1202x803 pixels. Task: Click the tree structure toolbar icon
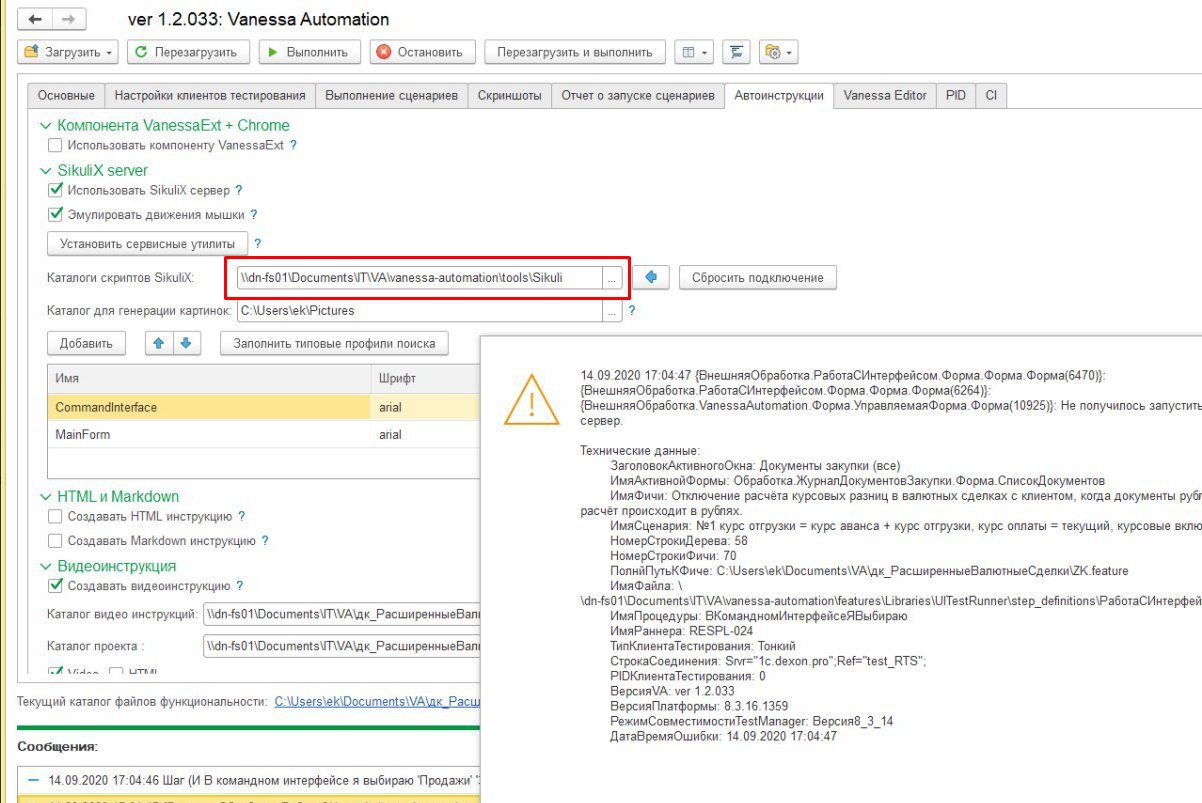[x=736, y=52]
